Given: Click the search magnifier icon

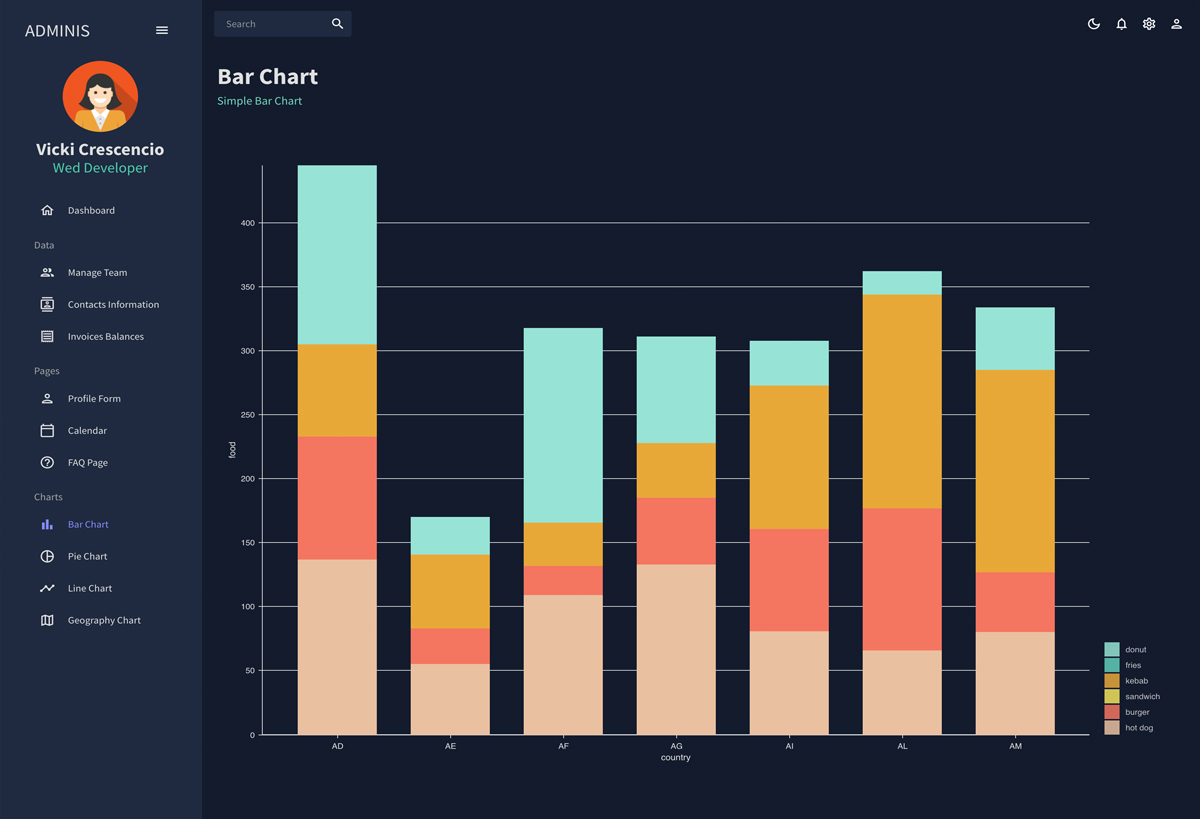Looking at the screenshot, I should click(337, 24).
